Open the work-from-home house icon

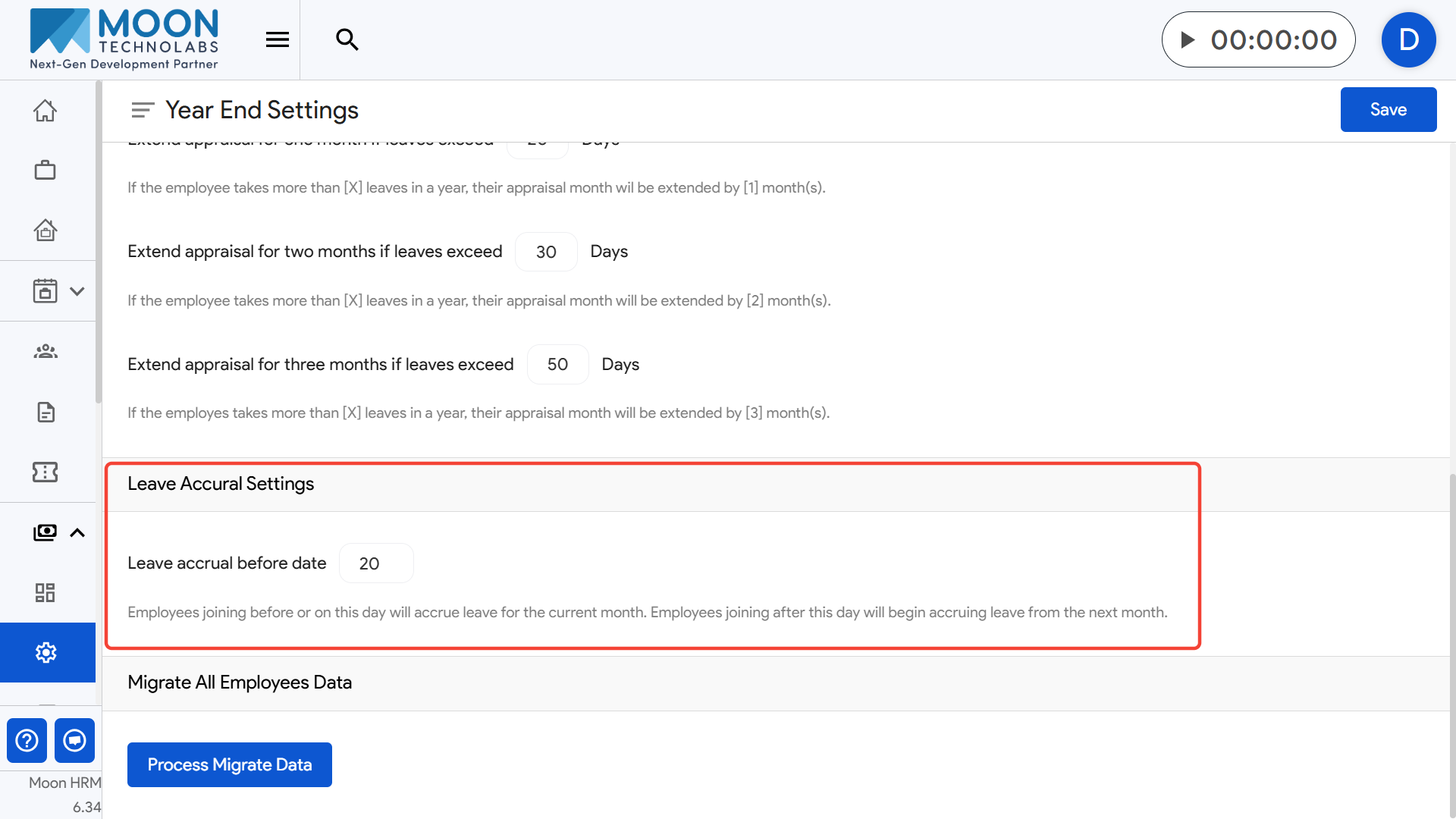45,230
